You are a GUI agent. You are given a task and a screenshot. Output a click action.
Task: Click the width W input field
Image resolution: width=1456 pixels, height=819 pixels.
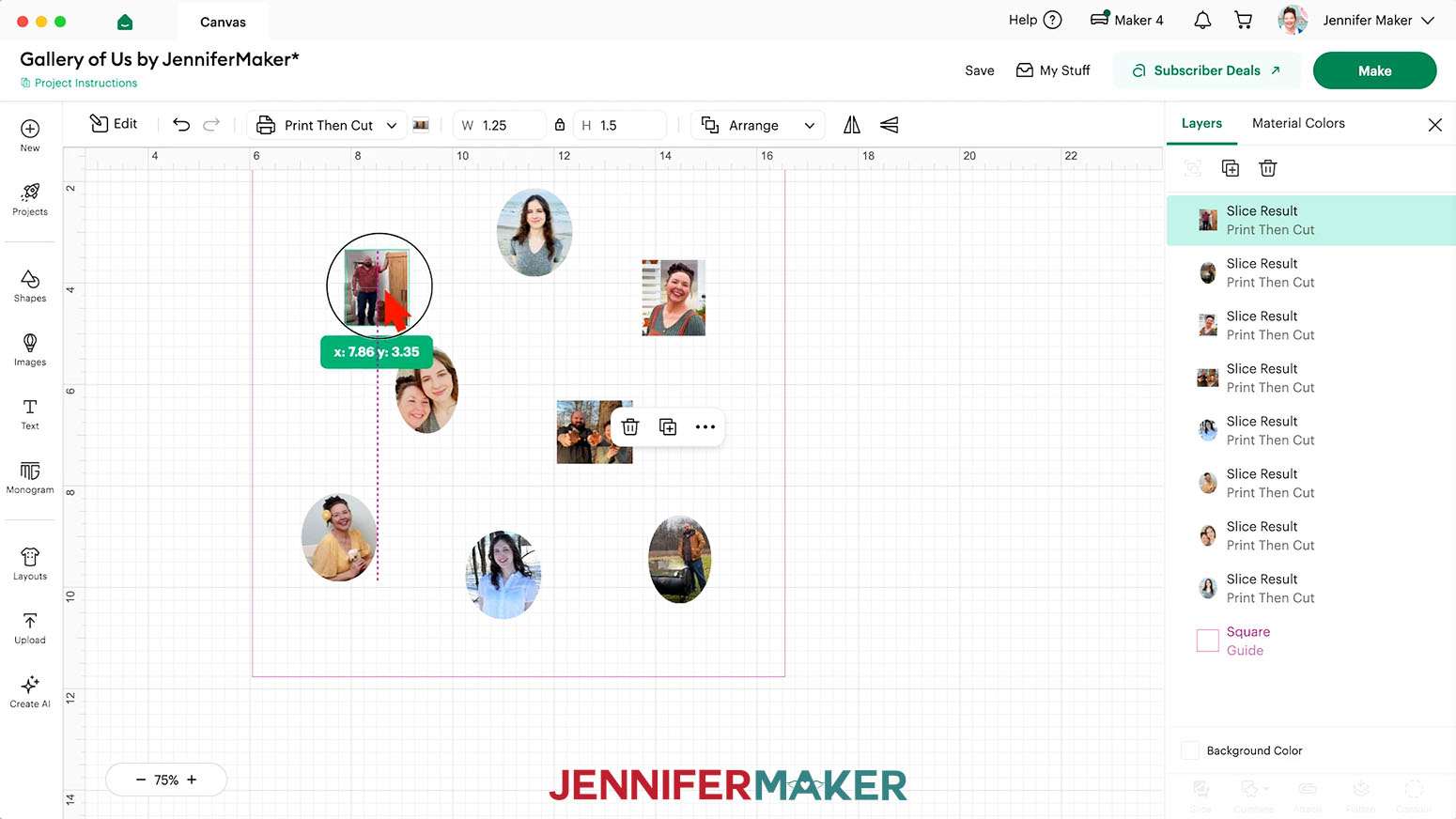[x=499, y=125]
